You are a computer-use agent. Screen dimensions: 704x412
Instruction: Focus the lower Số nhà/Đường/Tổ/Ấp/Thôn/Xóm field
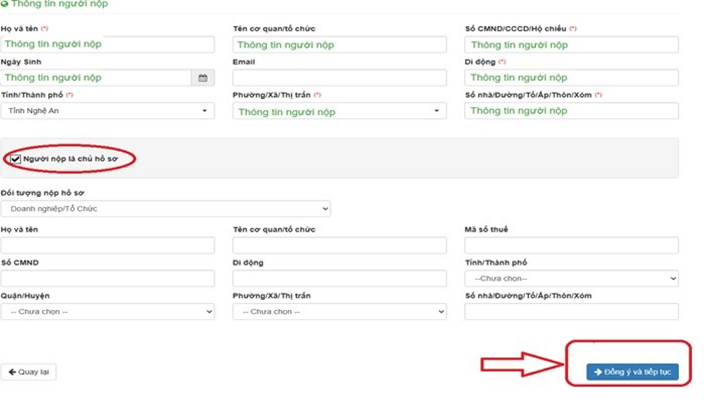coord(571,311)
